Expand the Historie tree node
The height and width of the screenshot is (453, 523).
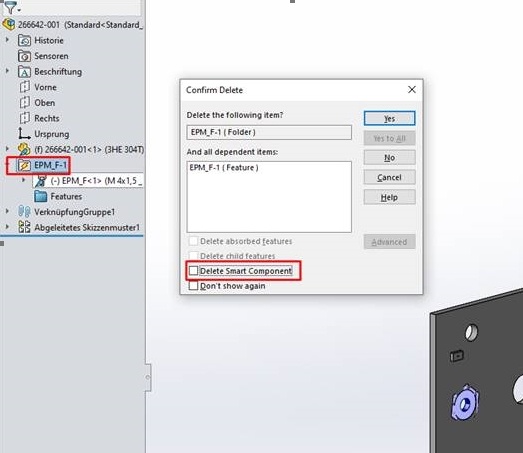7,40
